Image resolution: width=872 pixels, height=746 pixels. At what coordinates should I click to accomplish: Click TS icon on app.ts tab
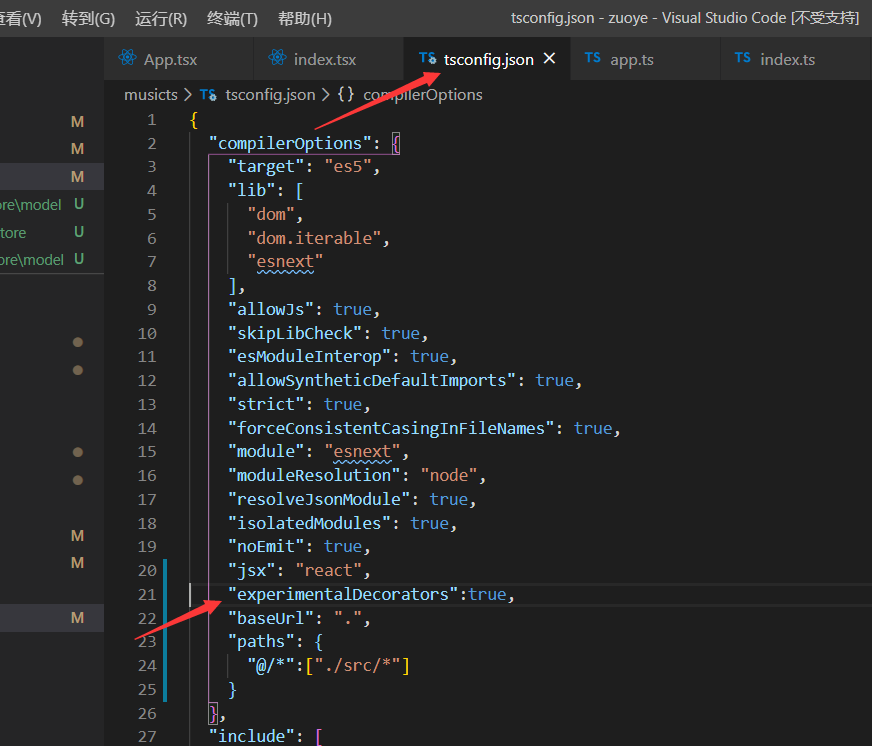pyautogui.click(x=593, y=57)
